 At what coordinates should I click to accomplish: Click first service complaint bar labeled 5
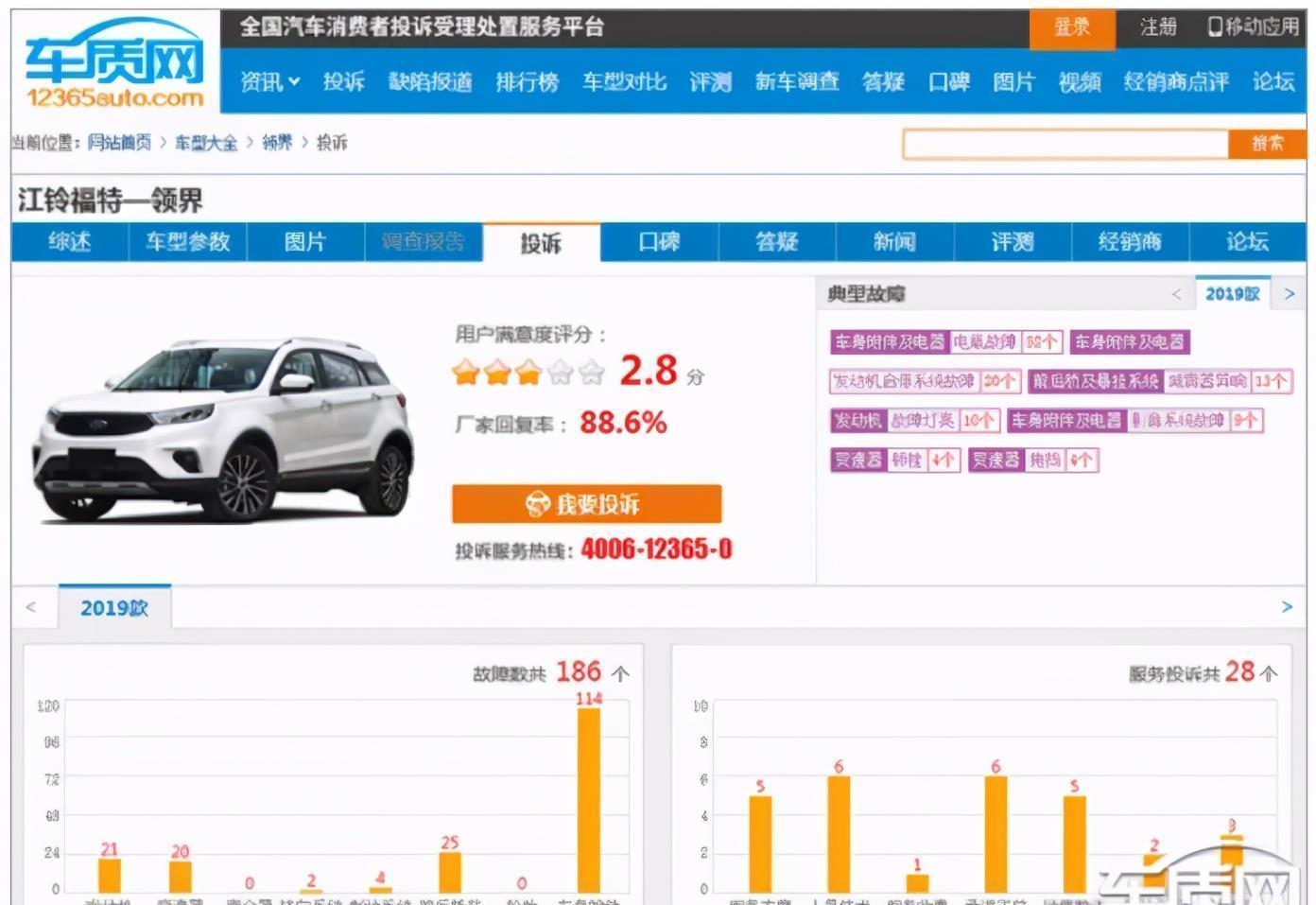[x=760, y=844]
